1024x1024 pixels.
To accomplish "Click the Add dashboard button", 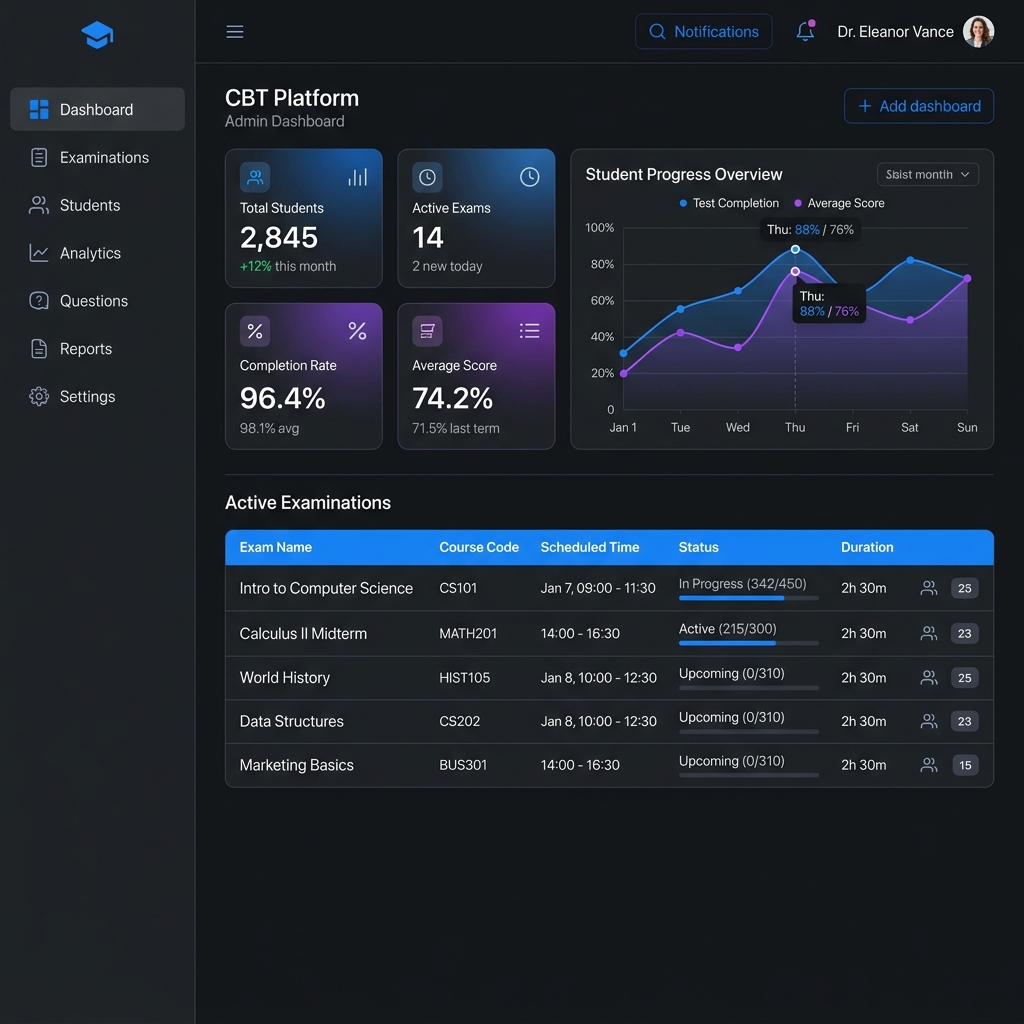I will point(919,106).
